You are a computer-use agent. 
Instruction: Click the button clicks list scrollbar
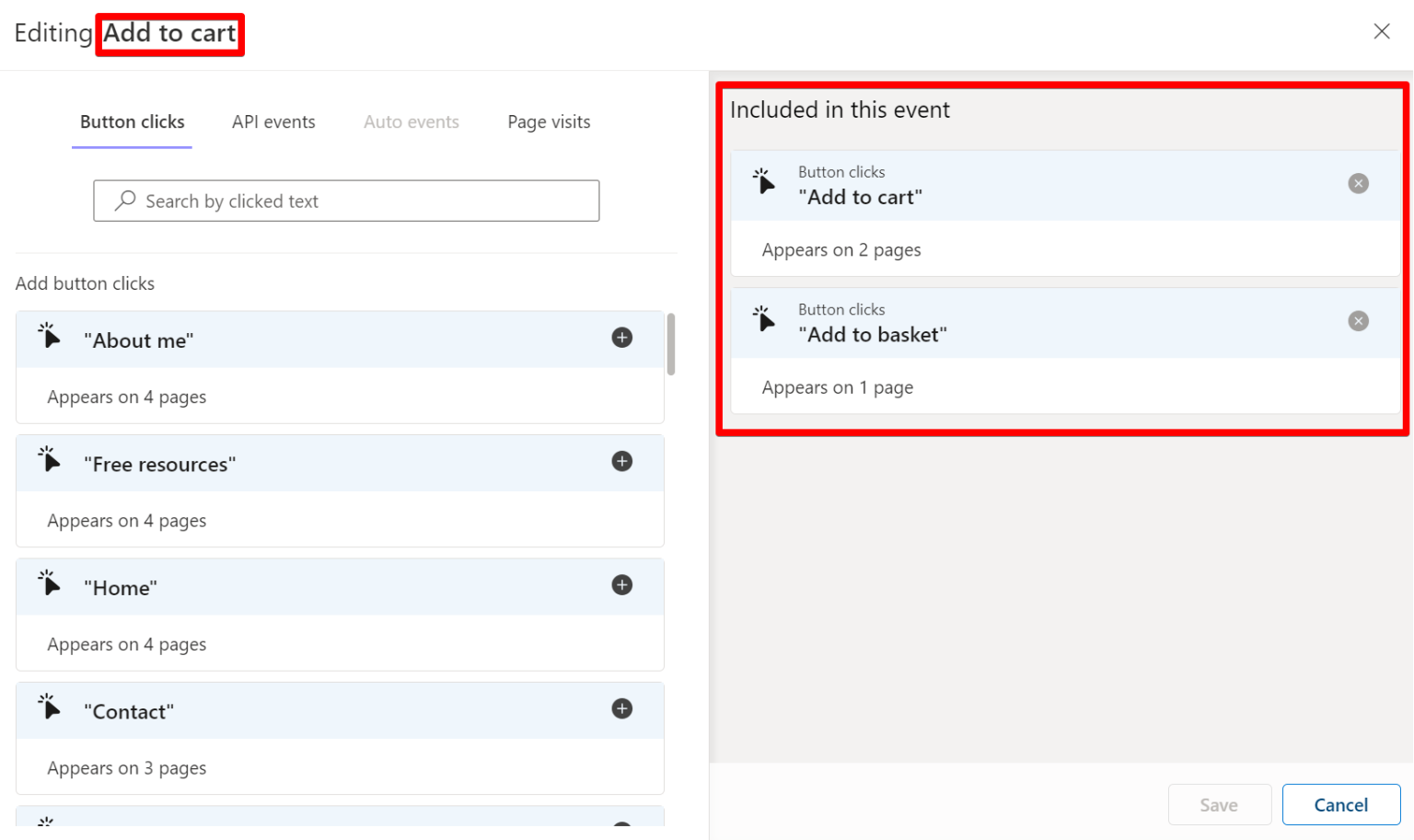671,344
